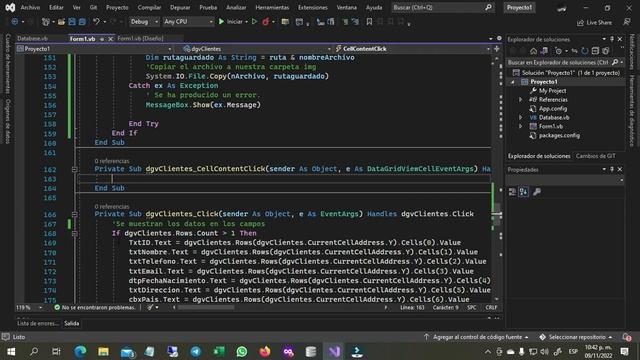Screen dimensions: 640x360
Task: Expand the Database.vb tree node
Action: 520,118
